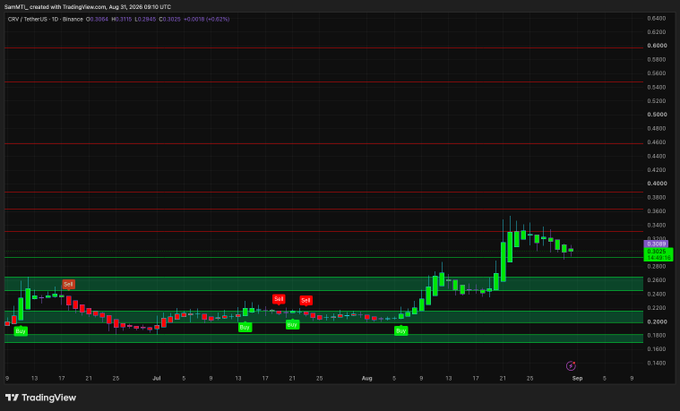The width and height of the screenshot is (680, 411).
Task: Select the Buy signal label near July 21
Action: click(292, 325)
